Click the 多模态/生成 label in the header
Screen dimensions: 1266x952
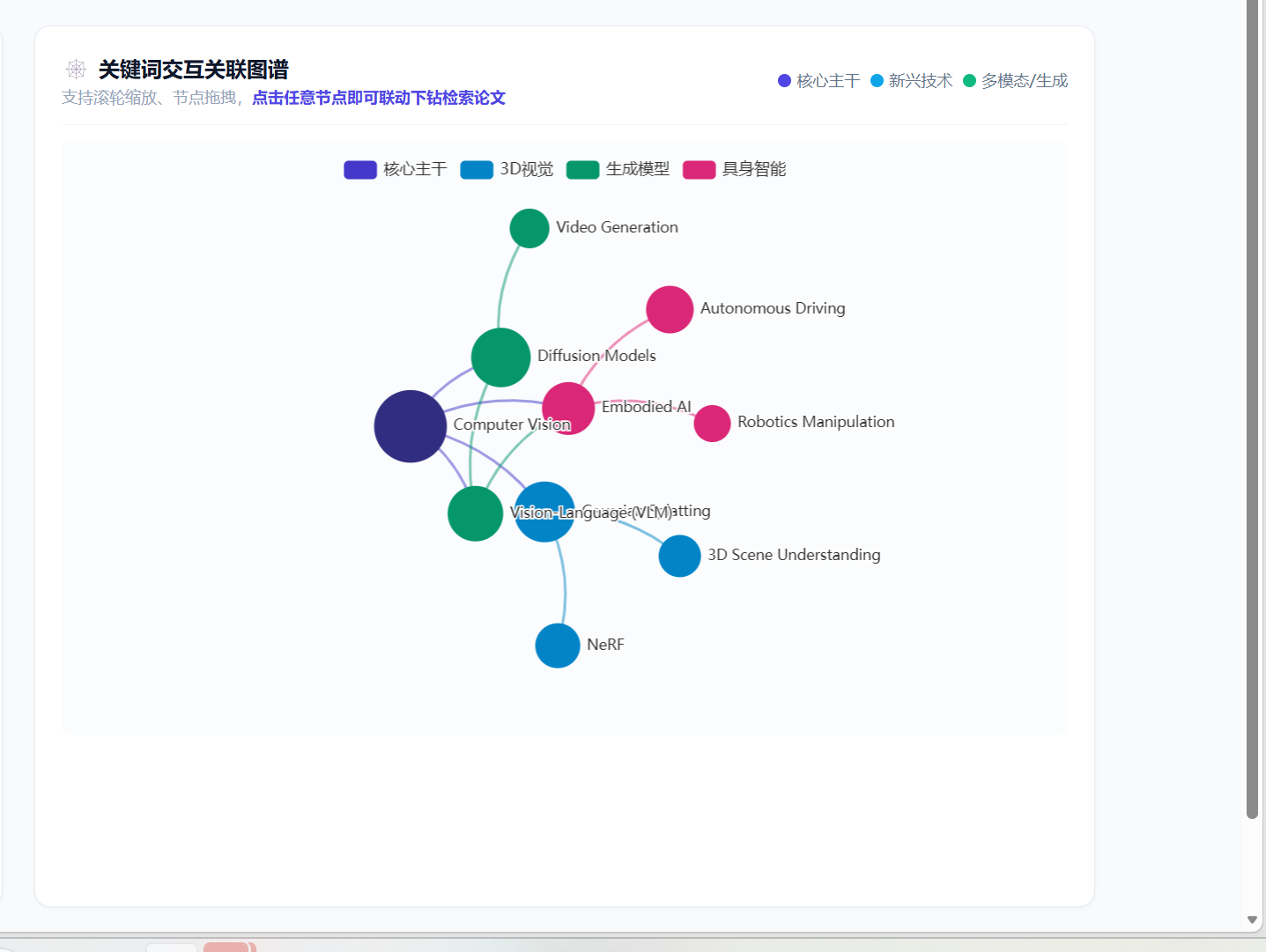pos(1025,81)
